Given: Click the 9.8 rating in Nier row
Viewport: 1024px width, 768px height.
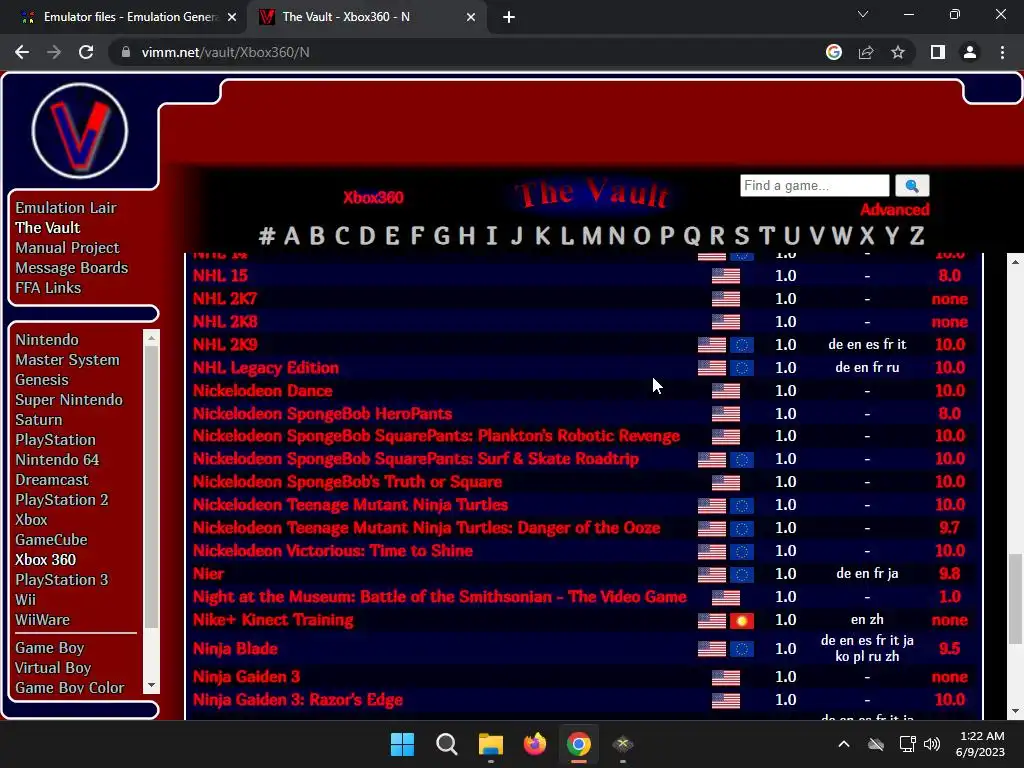Looking at the screenshot, I should (x=950, y=574).
